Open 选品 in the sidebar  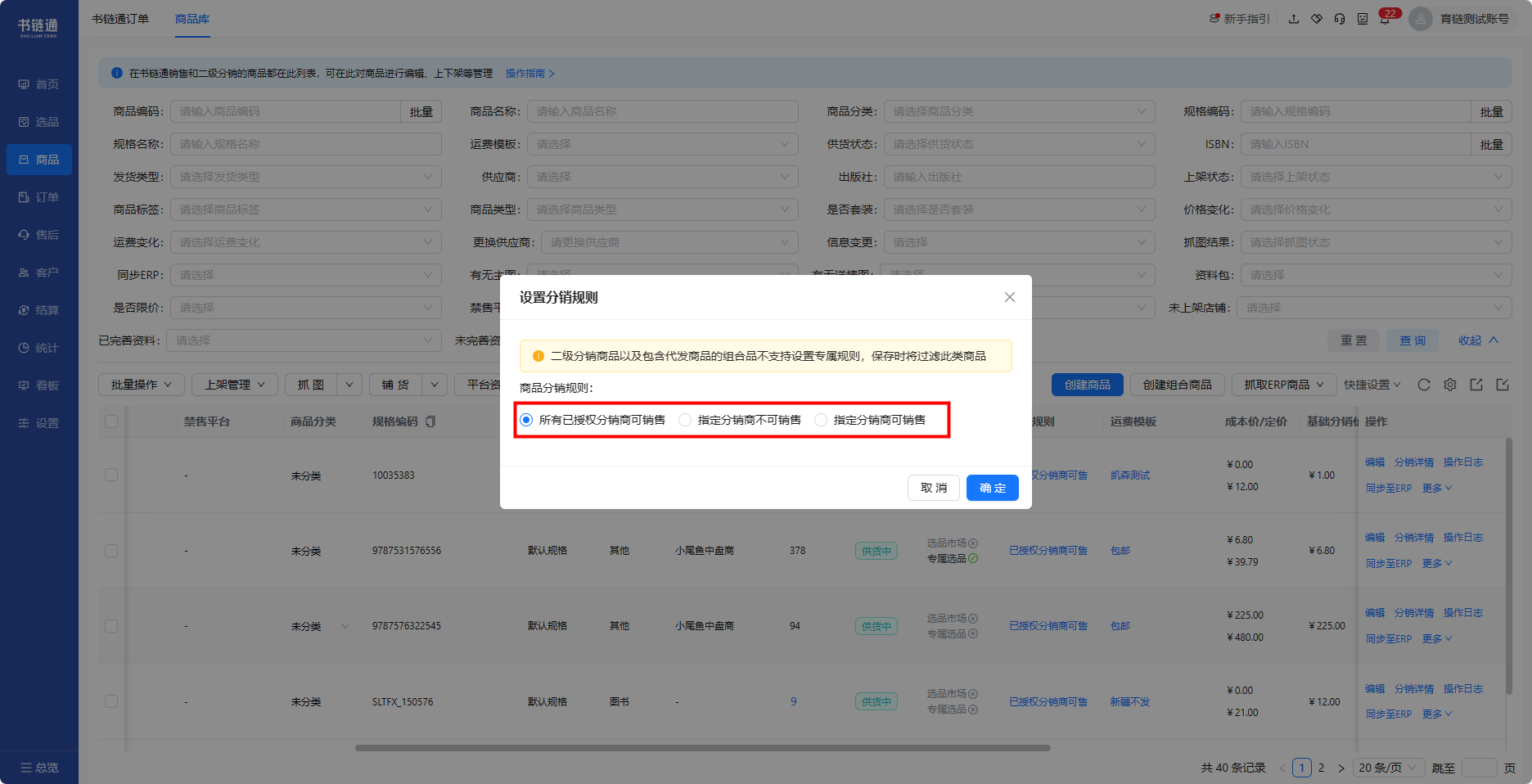pyautogui.click(x=38, y=122)
